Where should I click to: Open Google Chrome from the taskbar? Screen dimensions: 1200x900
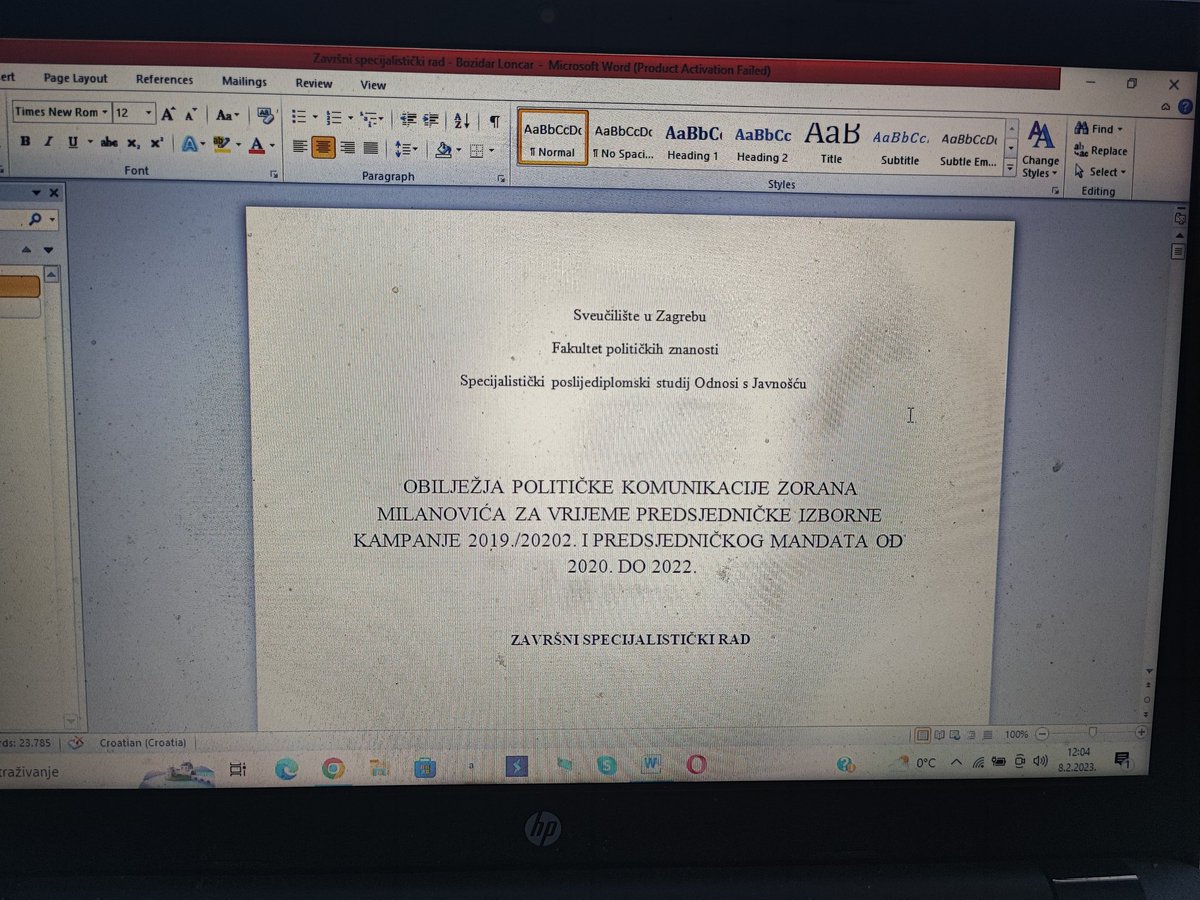tap(332, 768)
